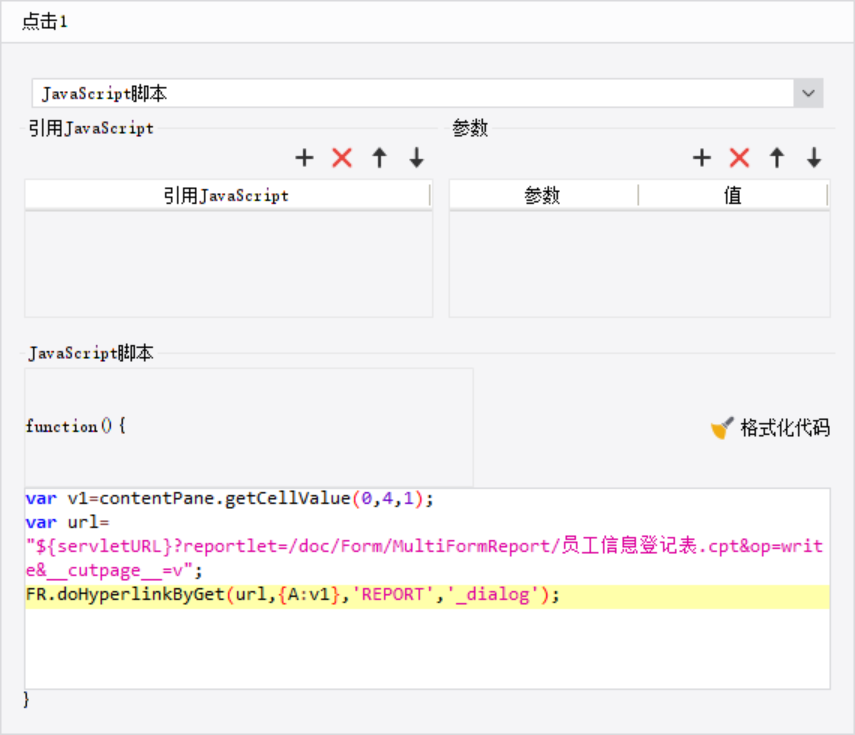Click inside the empty 引用JavaScript list area
This screenshot has height=735, width=855.
pyautogui.click(x=228, y=264)
